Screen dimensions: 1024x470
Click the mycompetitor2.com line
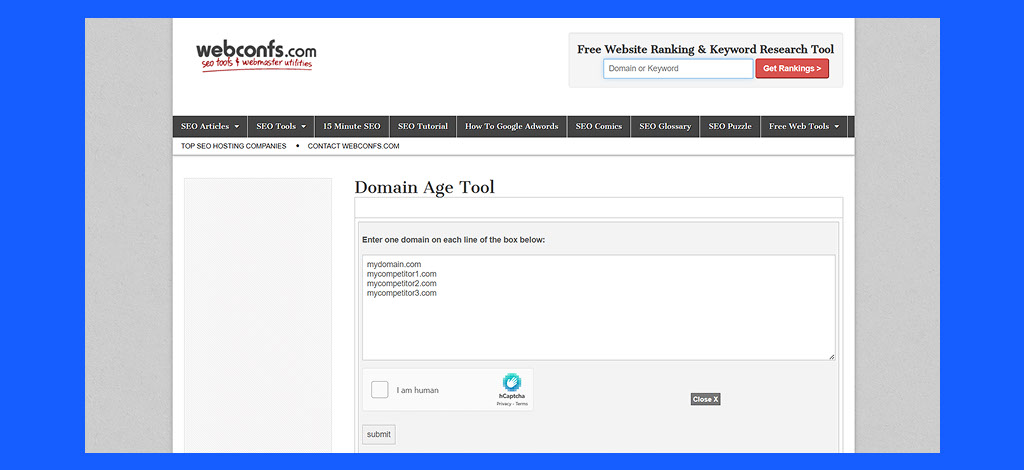pos(402,284)
